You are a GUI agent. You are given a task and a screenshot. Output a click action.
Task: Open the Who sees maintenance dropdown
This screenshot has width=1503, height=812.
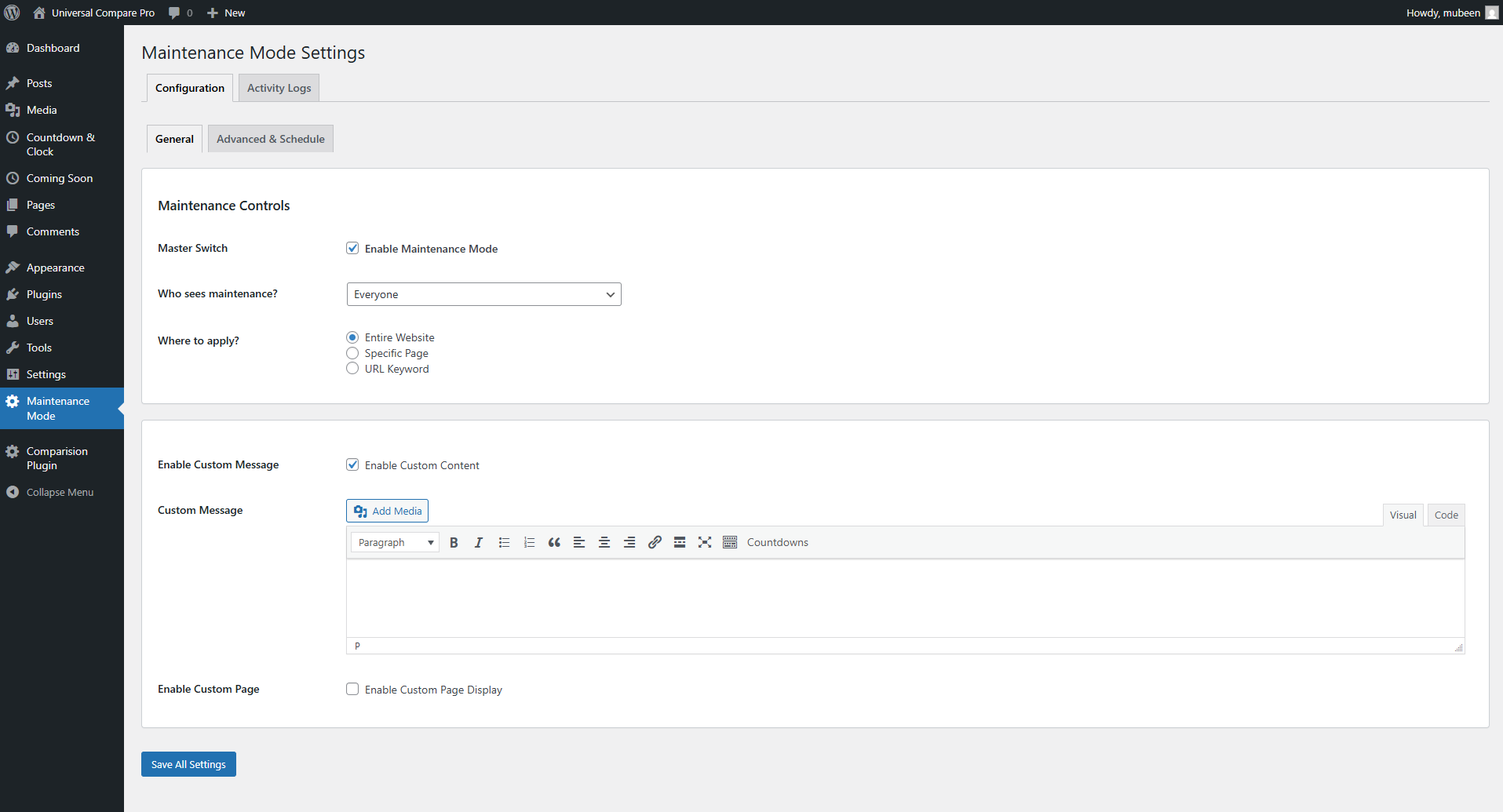[x=483, y=295]
